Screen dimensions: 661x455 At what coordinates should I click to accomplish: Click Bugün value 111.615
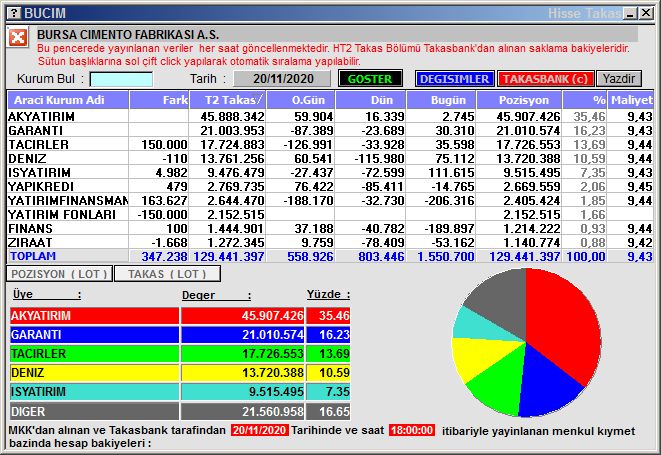(x=451, y=172)
